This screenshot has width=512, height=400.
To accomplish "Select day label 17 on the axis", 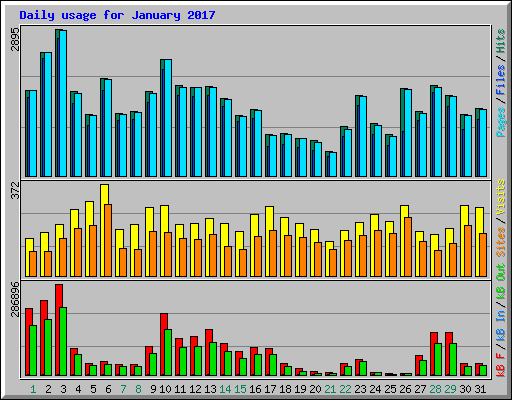I will pos(270,389).
